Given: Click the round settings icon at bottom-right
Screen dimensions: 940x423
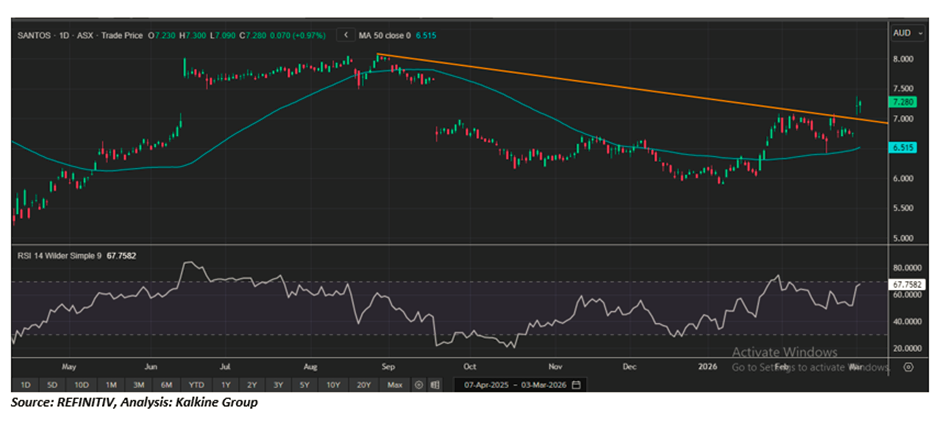Looking at the screenshot, I should click(x=907, y=367).
